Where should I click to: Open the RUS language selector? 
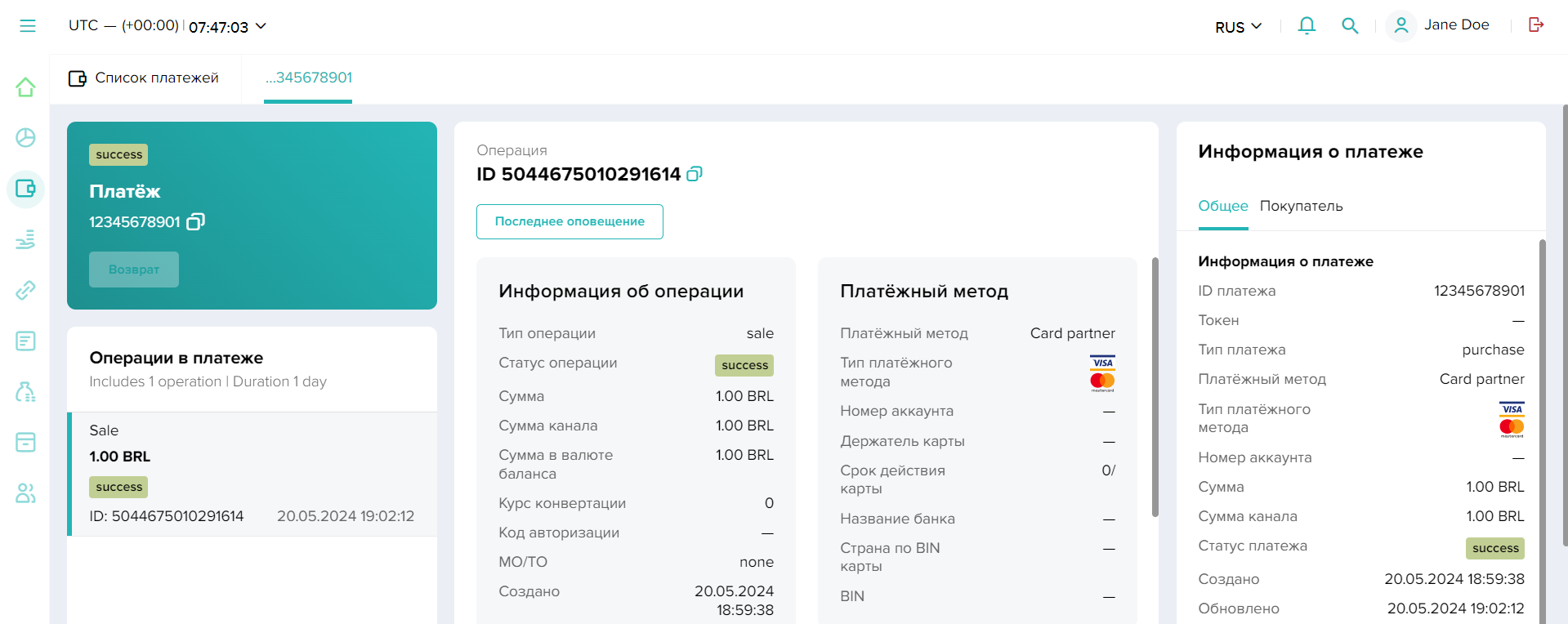1238,27
